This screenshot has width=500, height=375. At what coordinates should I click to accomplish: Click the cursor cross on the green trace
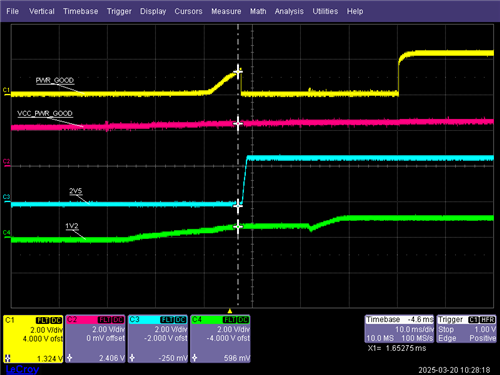point(238,226)
